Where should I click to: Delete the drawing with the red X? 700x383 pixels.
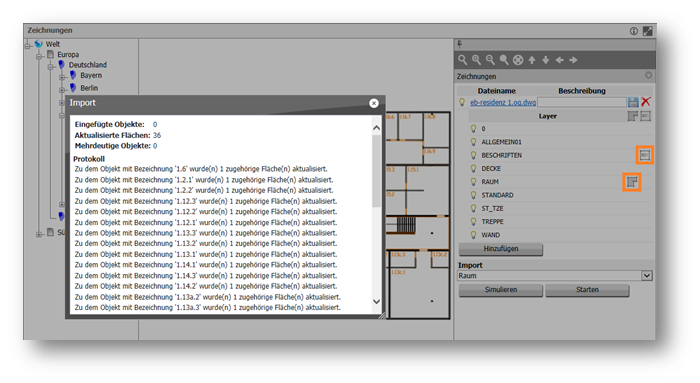pos(646,102)
